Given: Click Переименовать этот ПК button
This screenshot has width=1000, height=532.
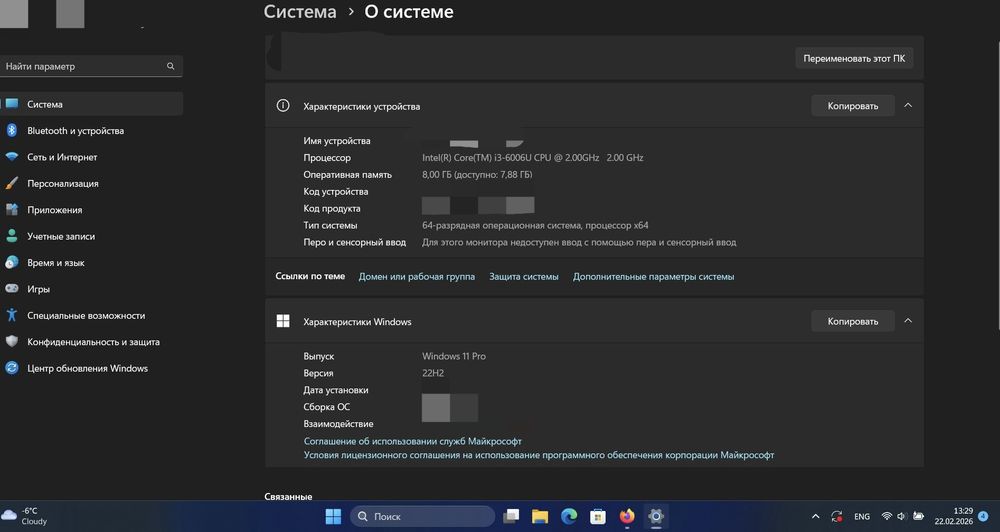Looking at the screenshot, I should click(854, 58).
